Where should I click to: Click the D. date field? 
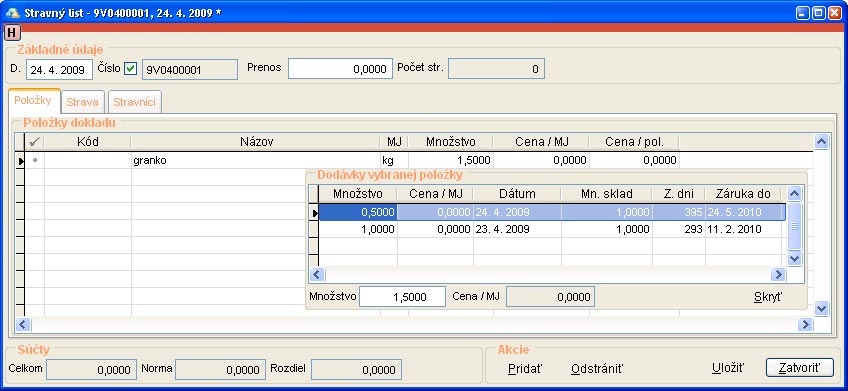coord(59,70)
